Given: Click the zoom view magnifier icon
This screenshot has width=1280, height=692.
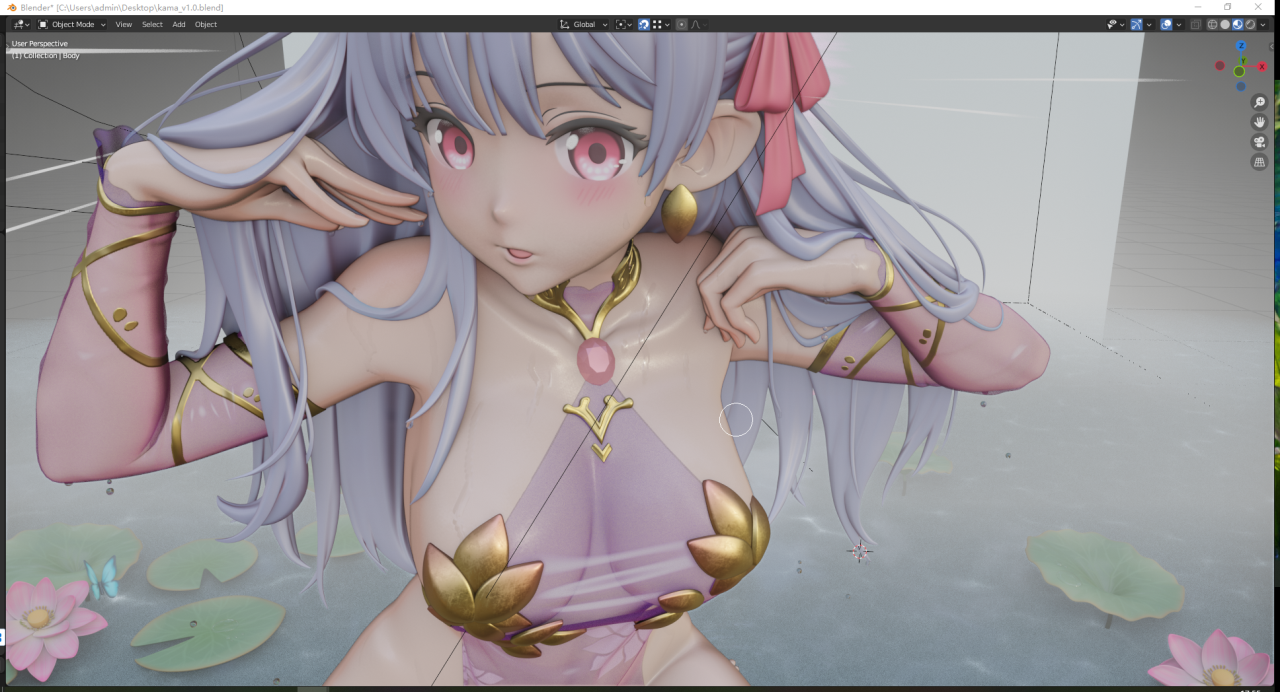Looking at the screenshot, I should pos(1259,102).
